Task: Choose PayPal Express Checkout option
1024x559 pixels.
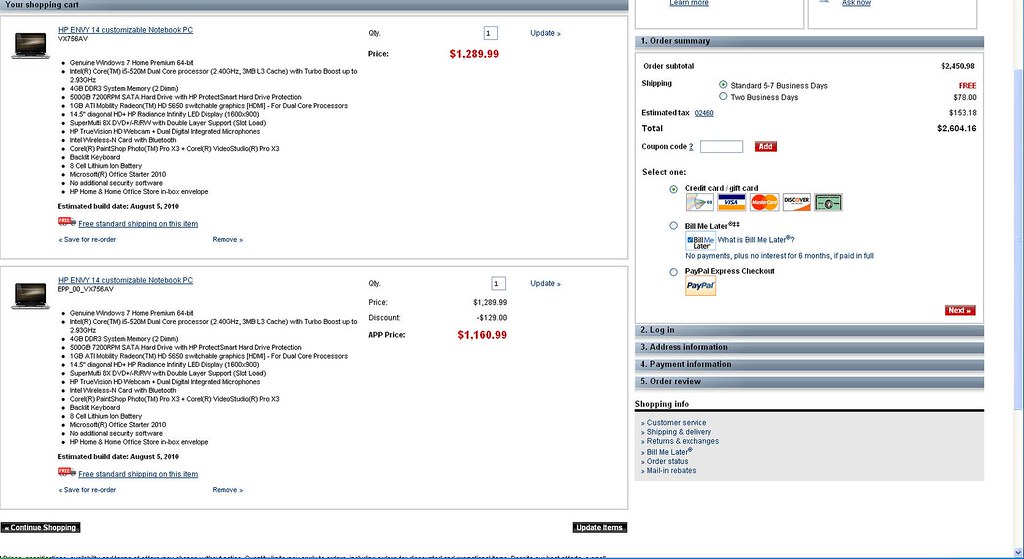Action: click(x=673, y=272)
